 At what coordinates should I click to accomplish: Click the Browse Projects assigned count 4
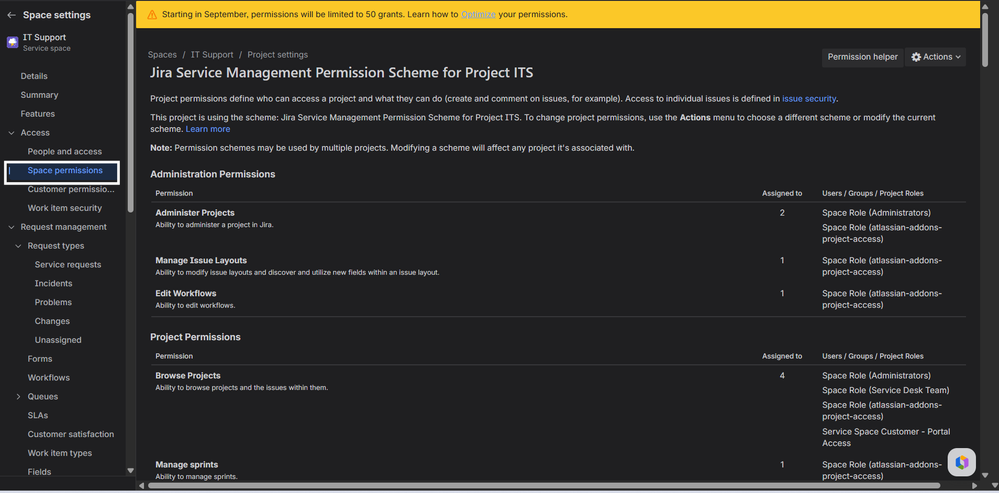coord(782,376)
